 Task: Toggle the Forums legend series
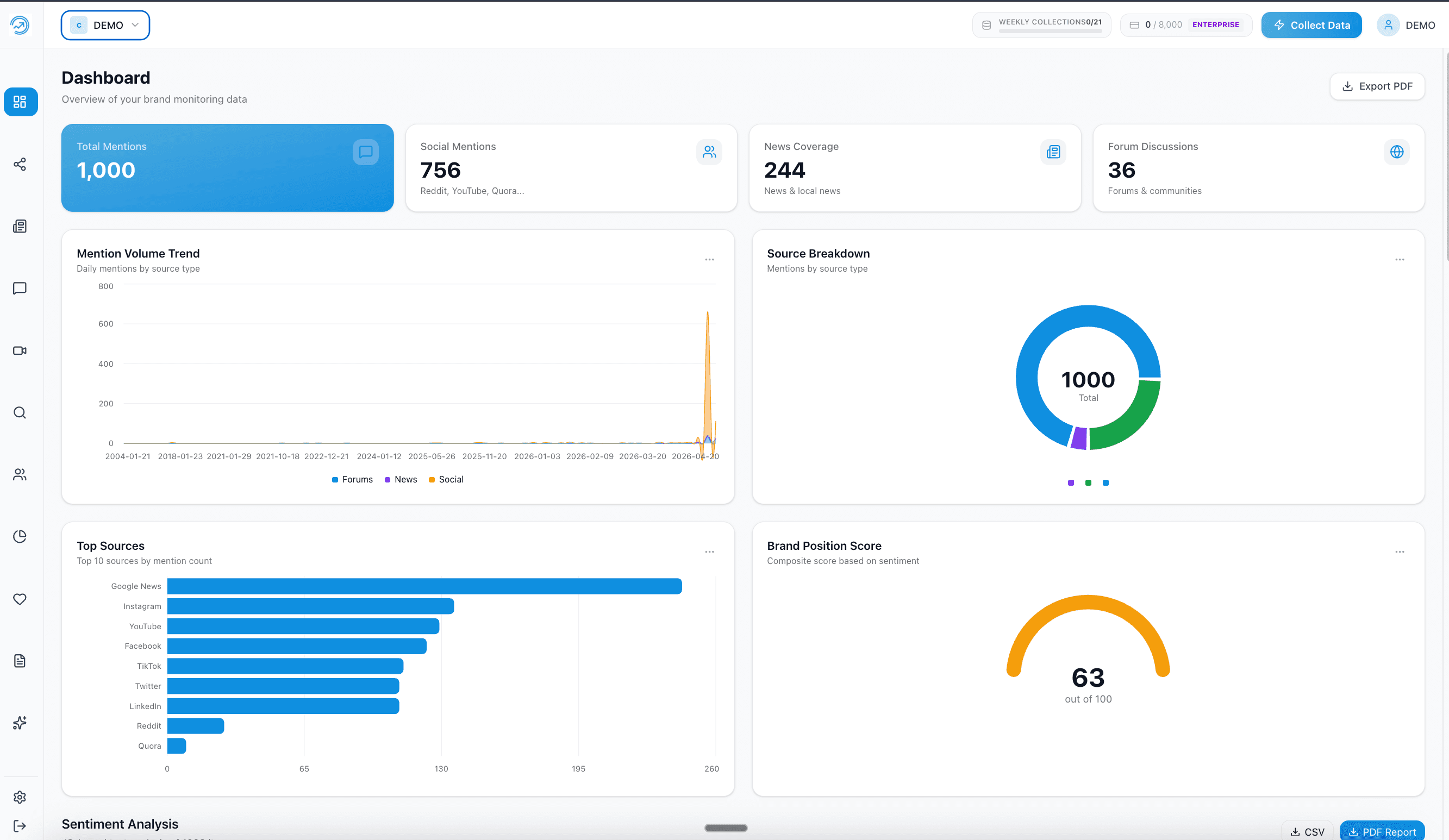point(353,480)
